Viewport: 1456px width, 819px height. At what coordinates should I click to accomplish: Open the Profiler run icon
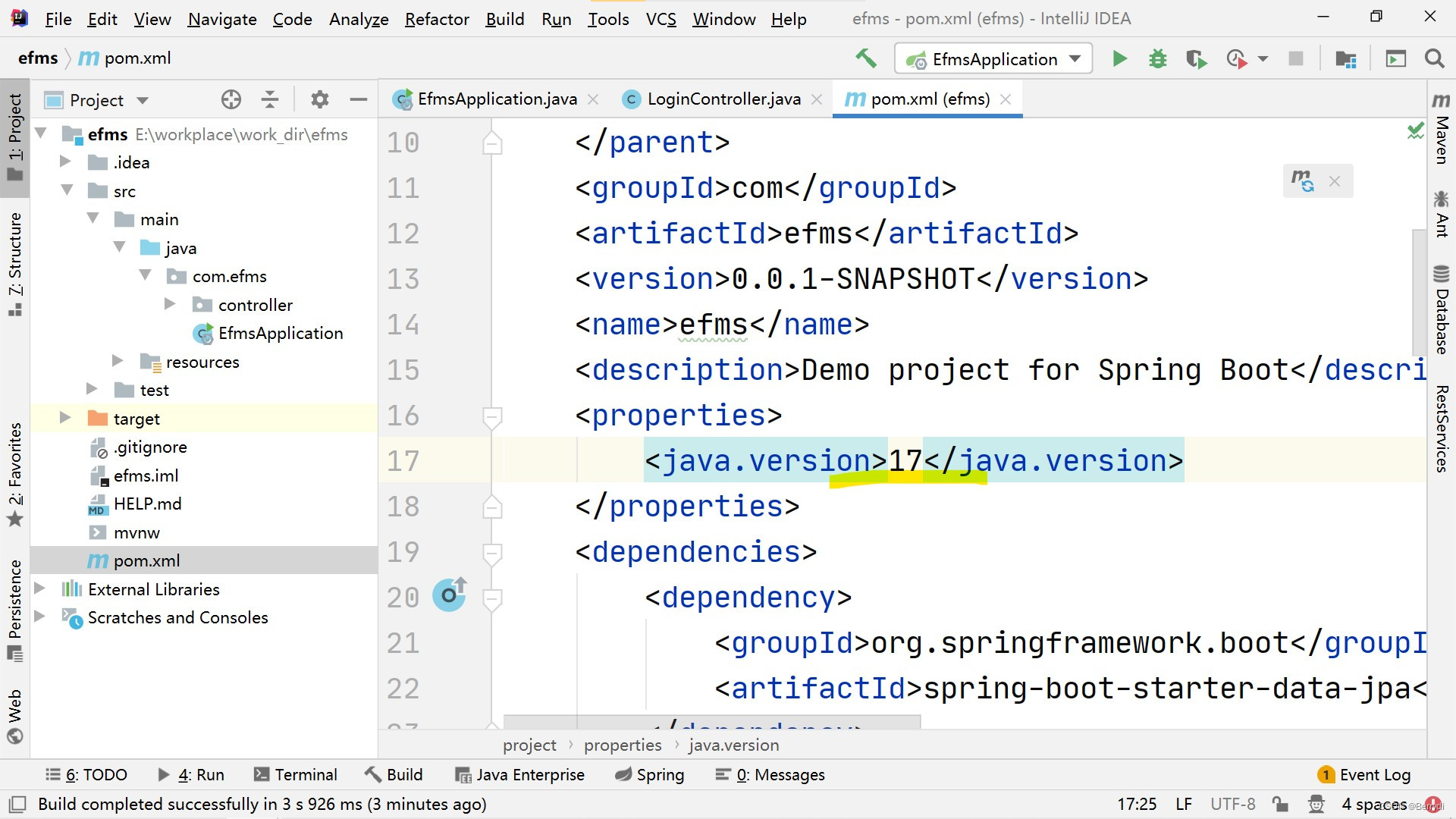click(1236, 58)
